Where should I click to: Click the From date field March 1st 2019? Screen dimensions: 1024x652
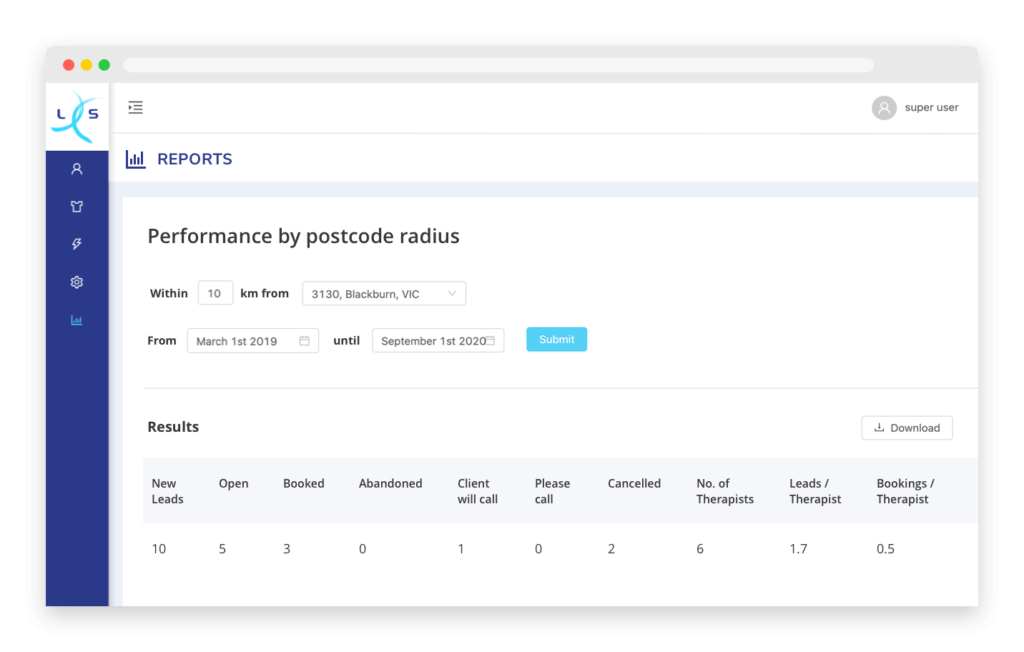click(x=253, y=340)
